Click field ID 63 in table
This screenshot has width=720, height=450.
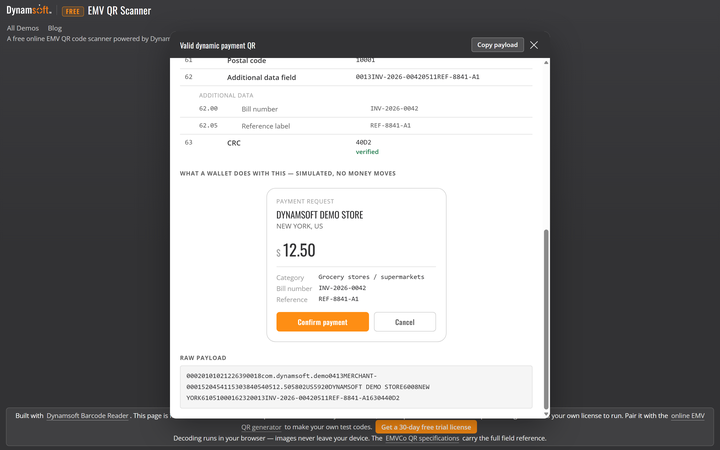click(x=188, y=142)
